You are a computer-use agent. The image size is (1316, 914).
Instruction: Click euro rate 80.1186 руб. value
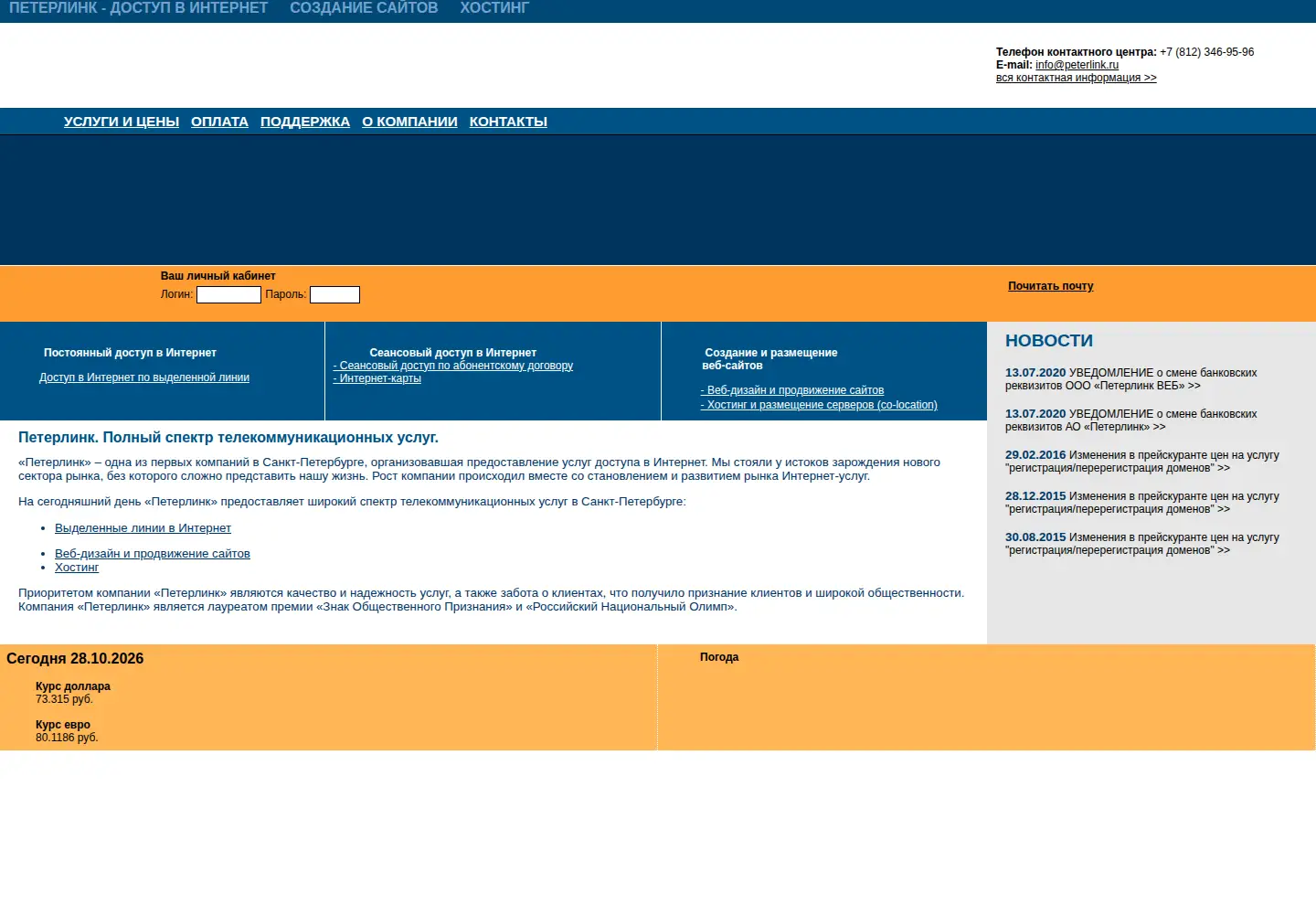coord(67,738)
